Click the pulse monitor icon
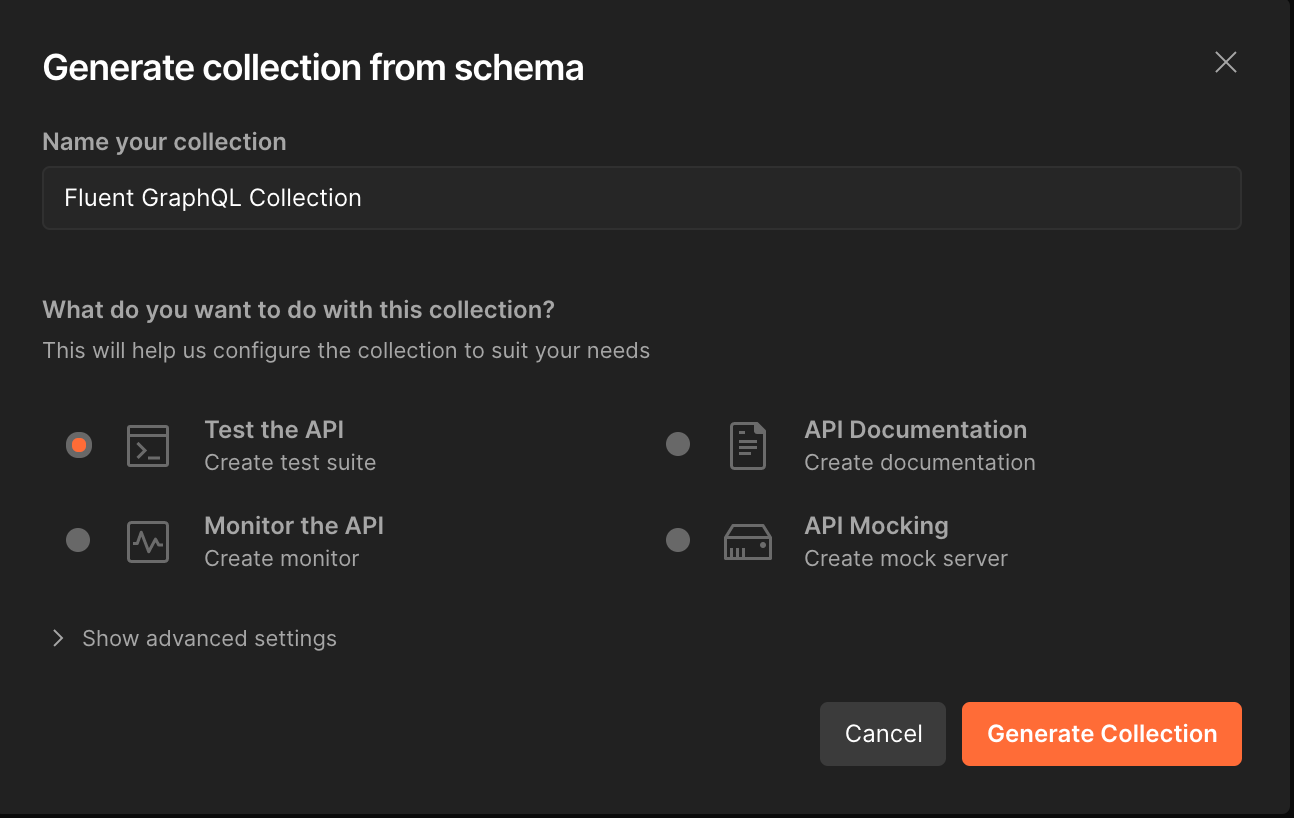This screenshot has width=1294, height=818. pos(148,542)
